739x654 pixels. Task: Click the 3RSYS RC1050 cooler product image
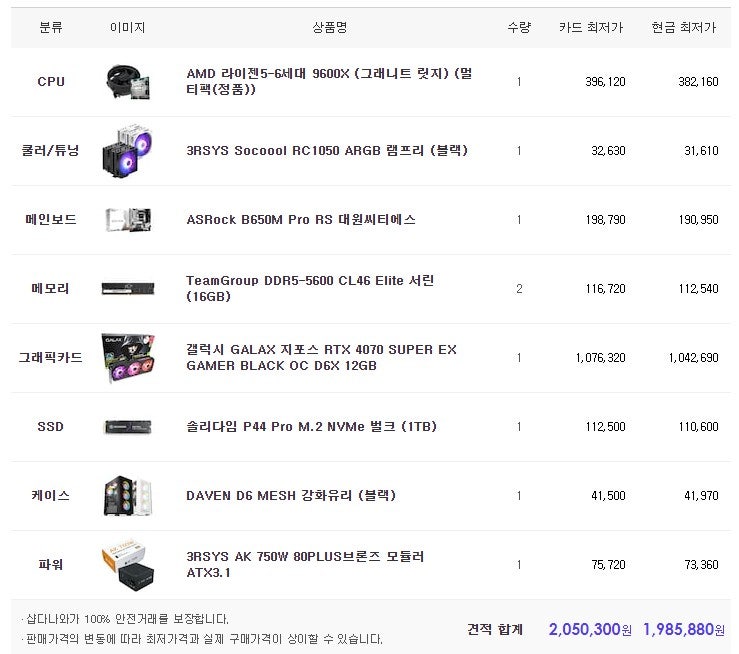click(x=128, y=151)
